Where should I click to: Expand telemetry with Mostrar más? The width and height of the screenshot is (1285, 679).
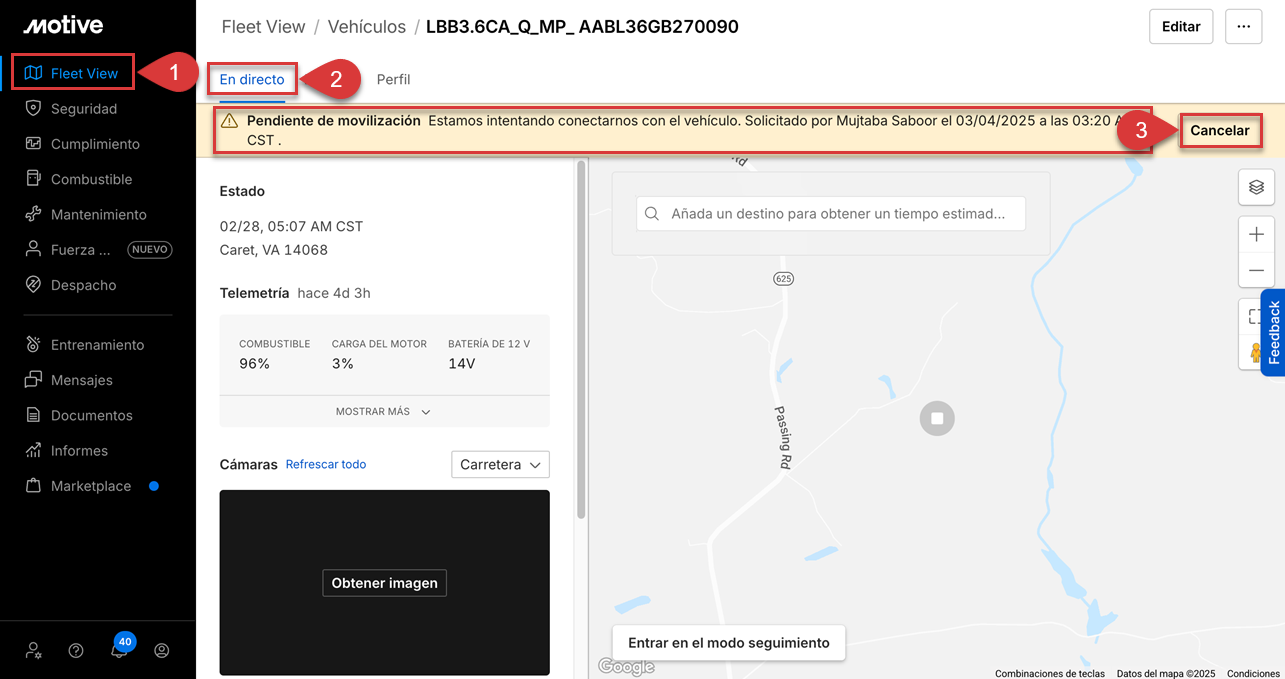click(384, 411)
